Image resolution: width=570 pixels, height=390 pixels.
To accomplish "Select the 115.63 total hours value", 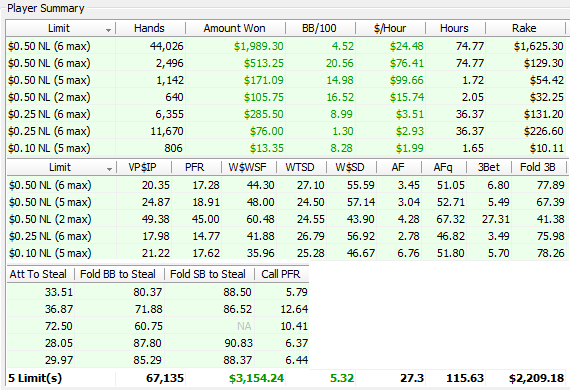I will [x=465, y=378].
